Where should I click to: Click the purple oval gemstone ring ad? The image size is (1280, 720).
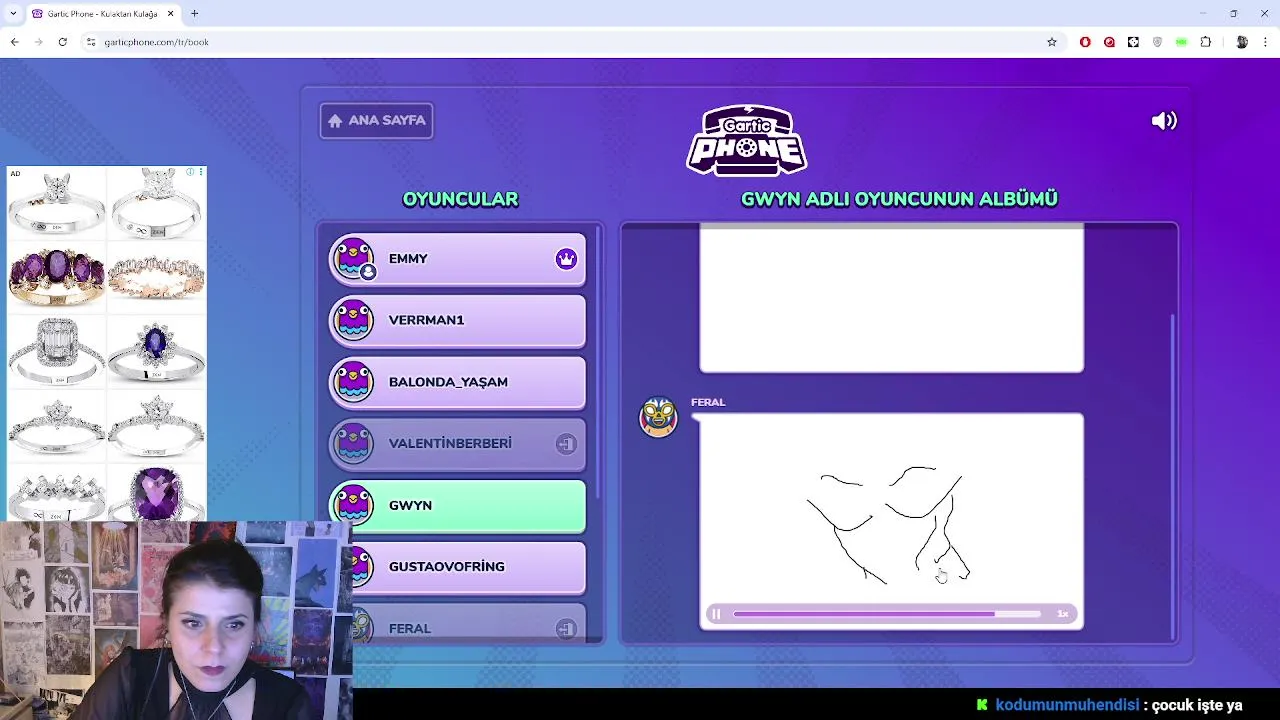tap(56, 275)
